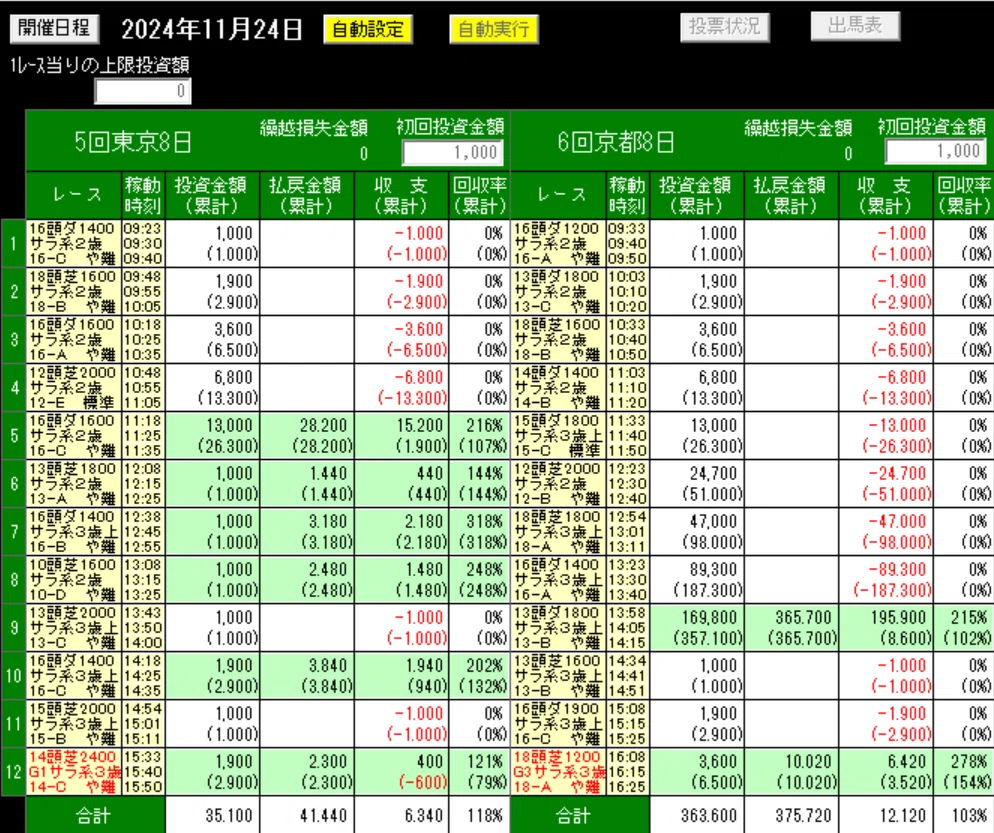Select Kyoto race 2 cell 13頭ダ1800 13-C
Screen dimensions: 994x833
pos(558,292)
